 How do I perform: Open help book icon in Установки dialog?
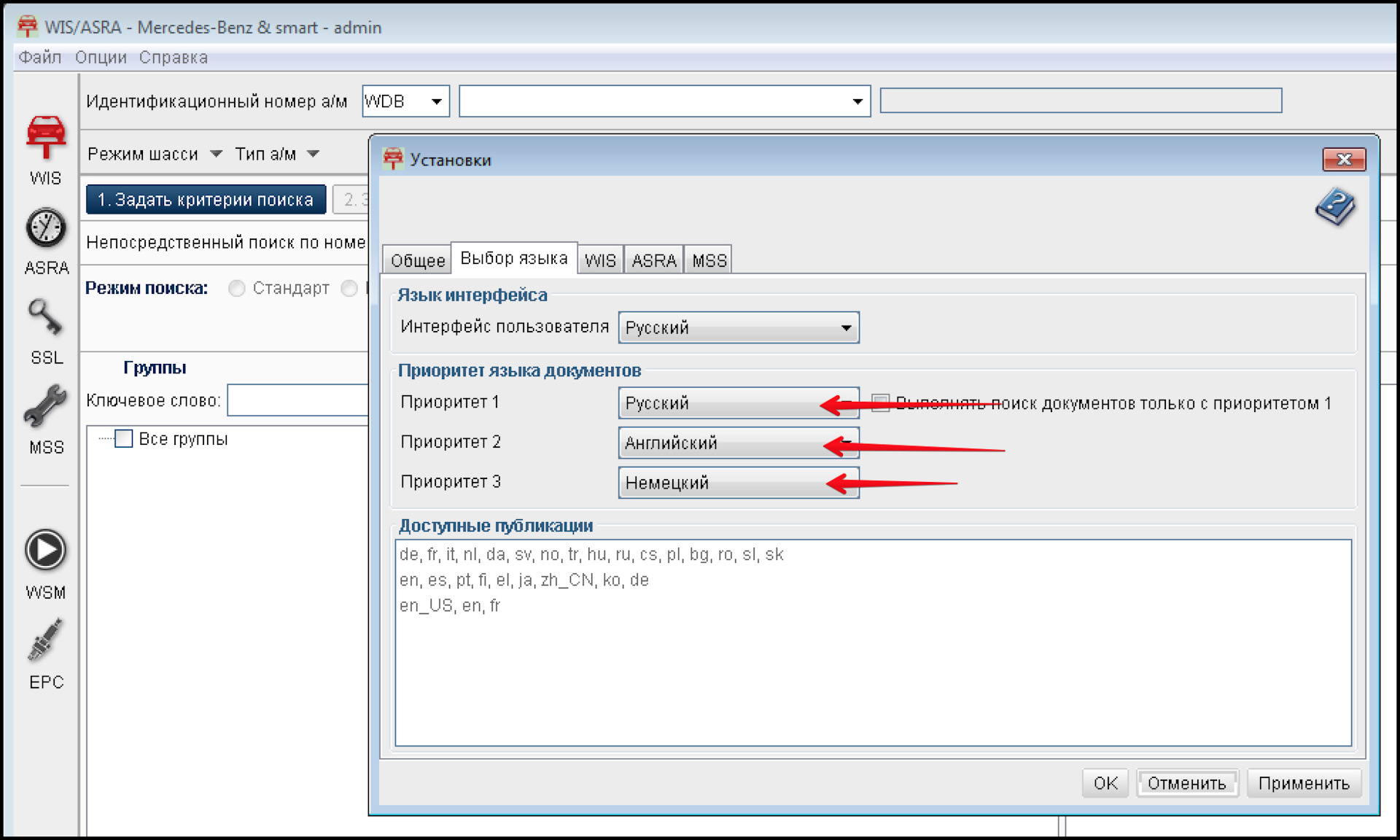pyautogui.click(x=1335, y=207)
